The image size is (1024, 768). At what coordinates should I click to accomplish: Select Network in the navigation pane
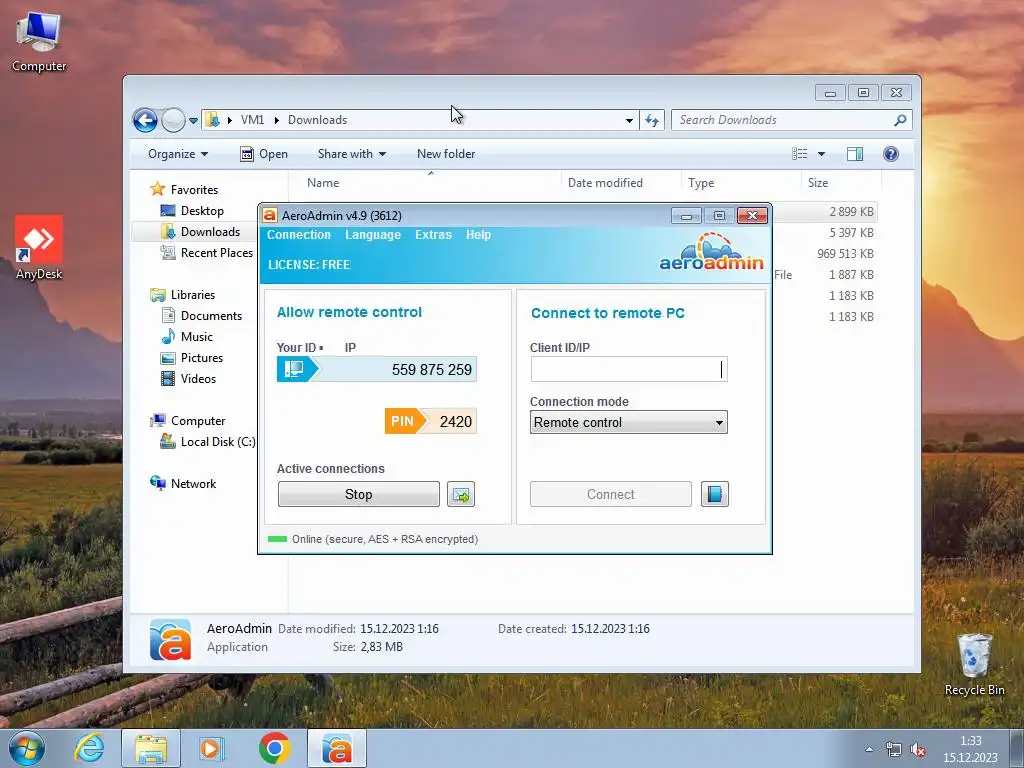[x=193, y=483]
